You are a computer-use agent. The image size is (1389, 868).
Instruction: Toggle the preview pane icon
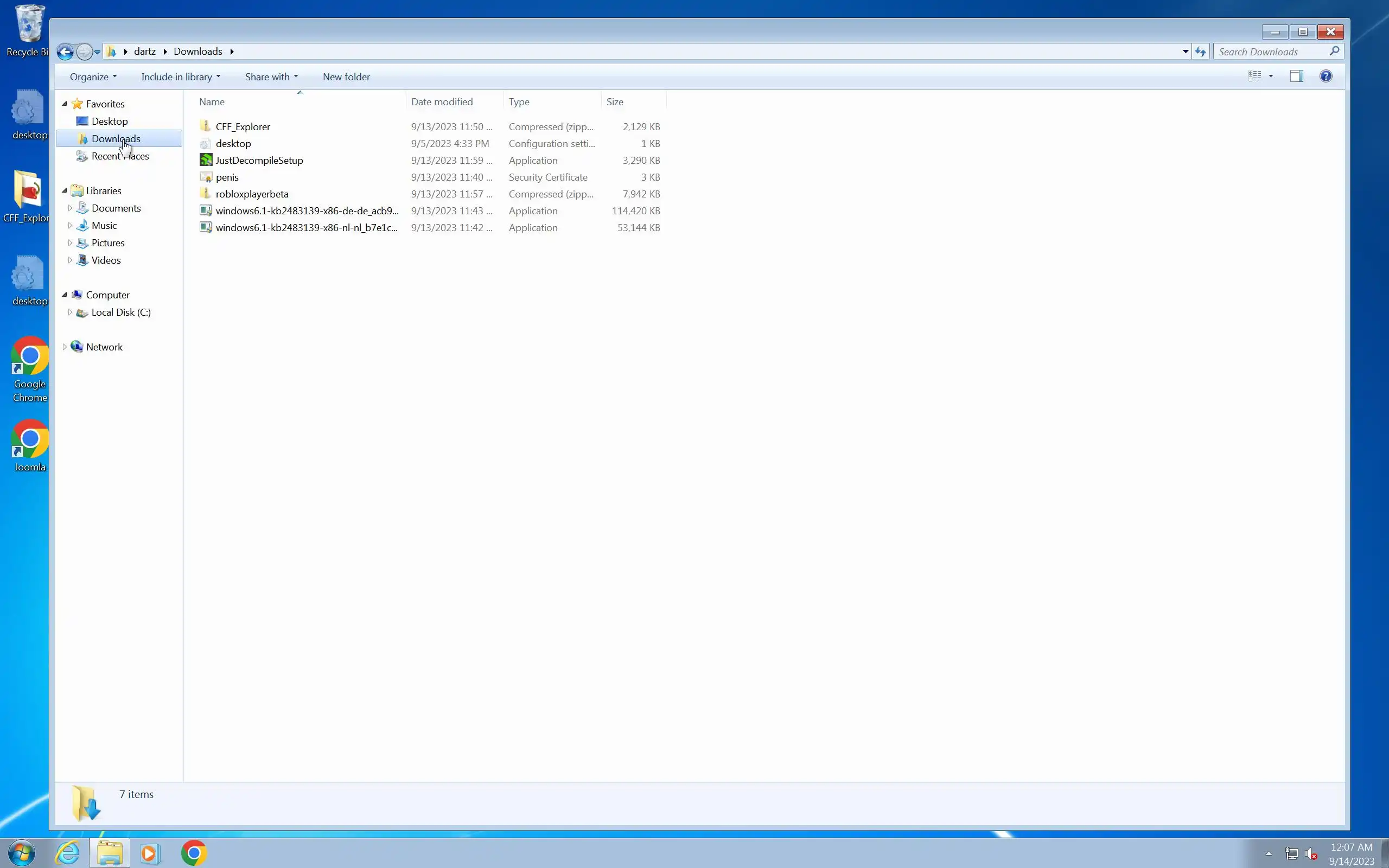[x=1296, y=76]
